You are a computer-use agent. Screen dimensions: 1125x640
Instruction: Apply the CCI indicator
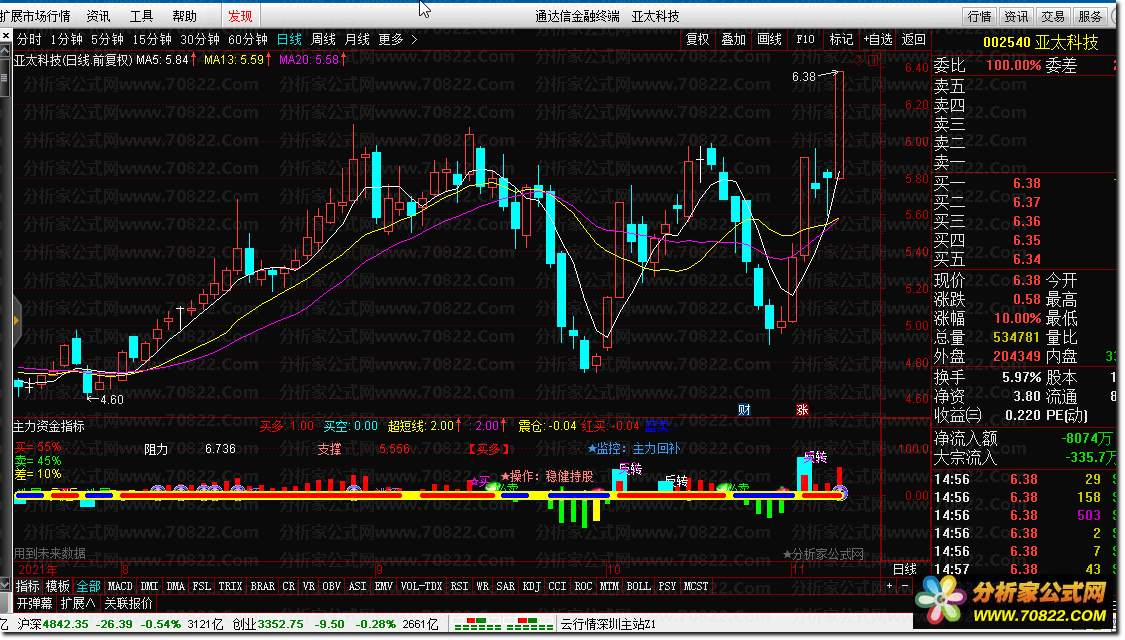557,586
